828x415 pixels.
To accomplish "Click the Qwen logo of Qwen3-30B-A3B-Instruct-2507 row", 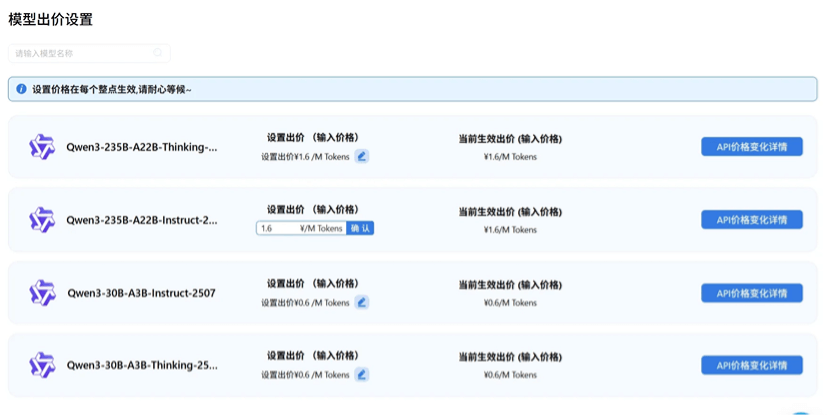I will 42,293.
